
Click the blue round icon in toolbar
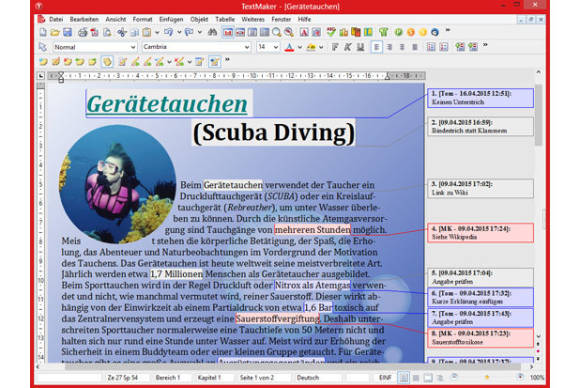point(435,33)
